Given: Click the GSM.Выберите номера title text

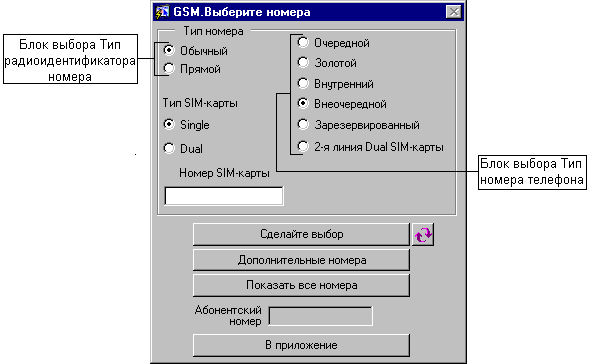Looking at the screenshot, I should point(242,12).
